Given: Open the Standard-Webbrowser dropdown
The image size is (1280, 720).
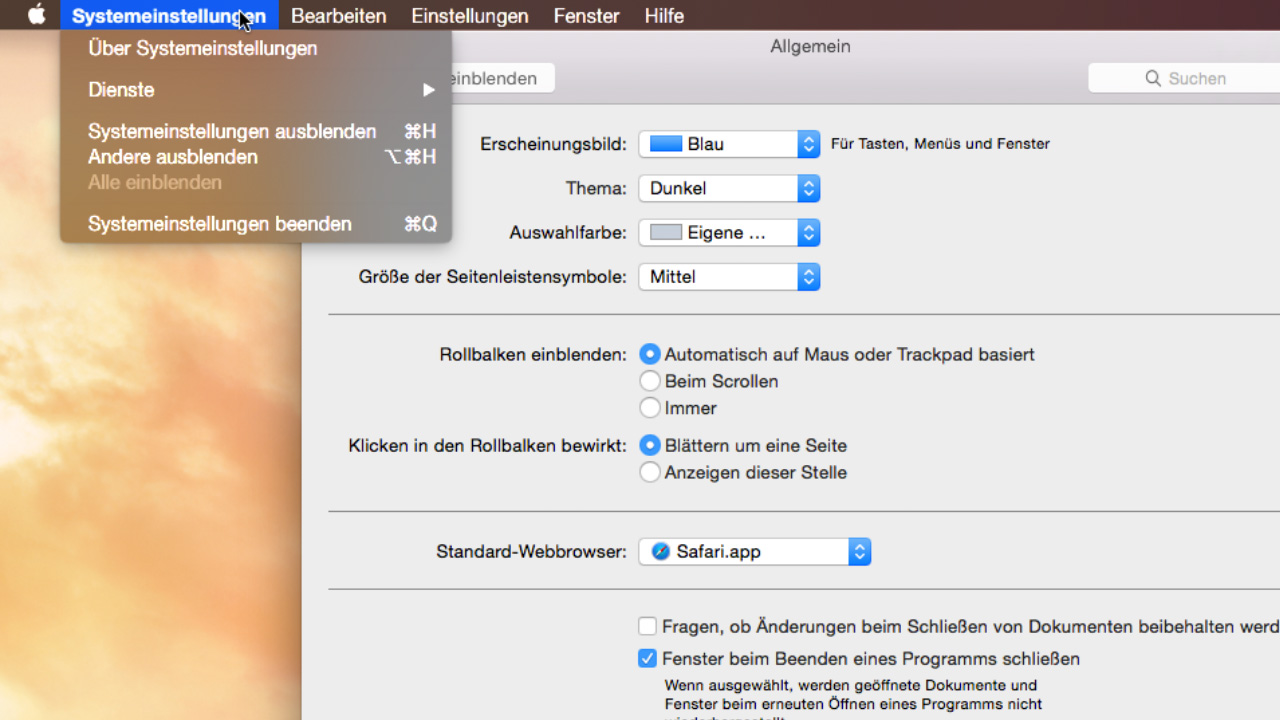Looking at the screenshot, I should [x=755, y=552].
